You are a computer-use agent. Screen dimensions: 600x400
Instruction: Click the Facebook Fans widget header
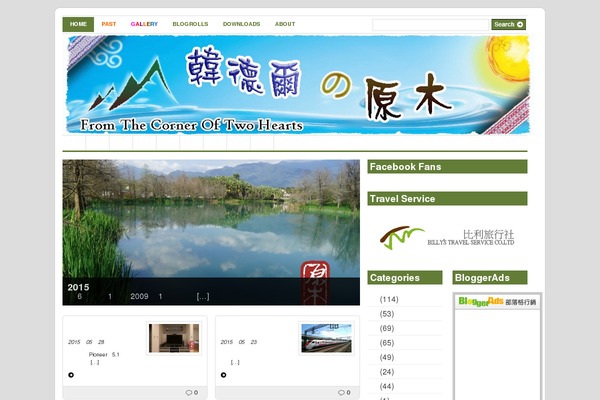point(447,167)
